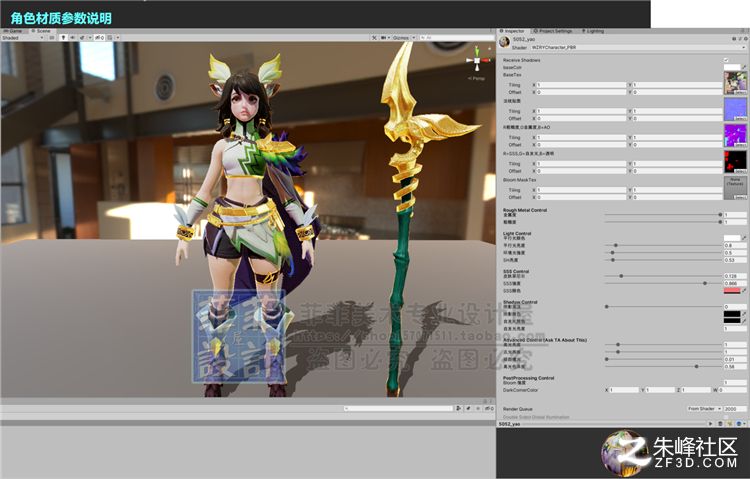Open the scene effects dropdown arrow

[x=89, y=37]
